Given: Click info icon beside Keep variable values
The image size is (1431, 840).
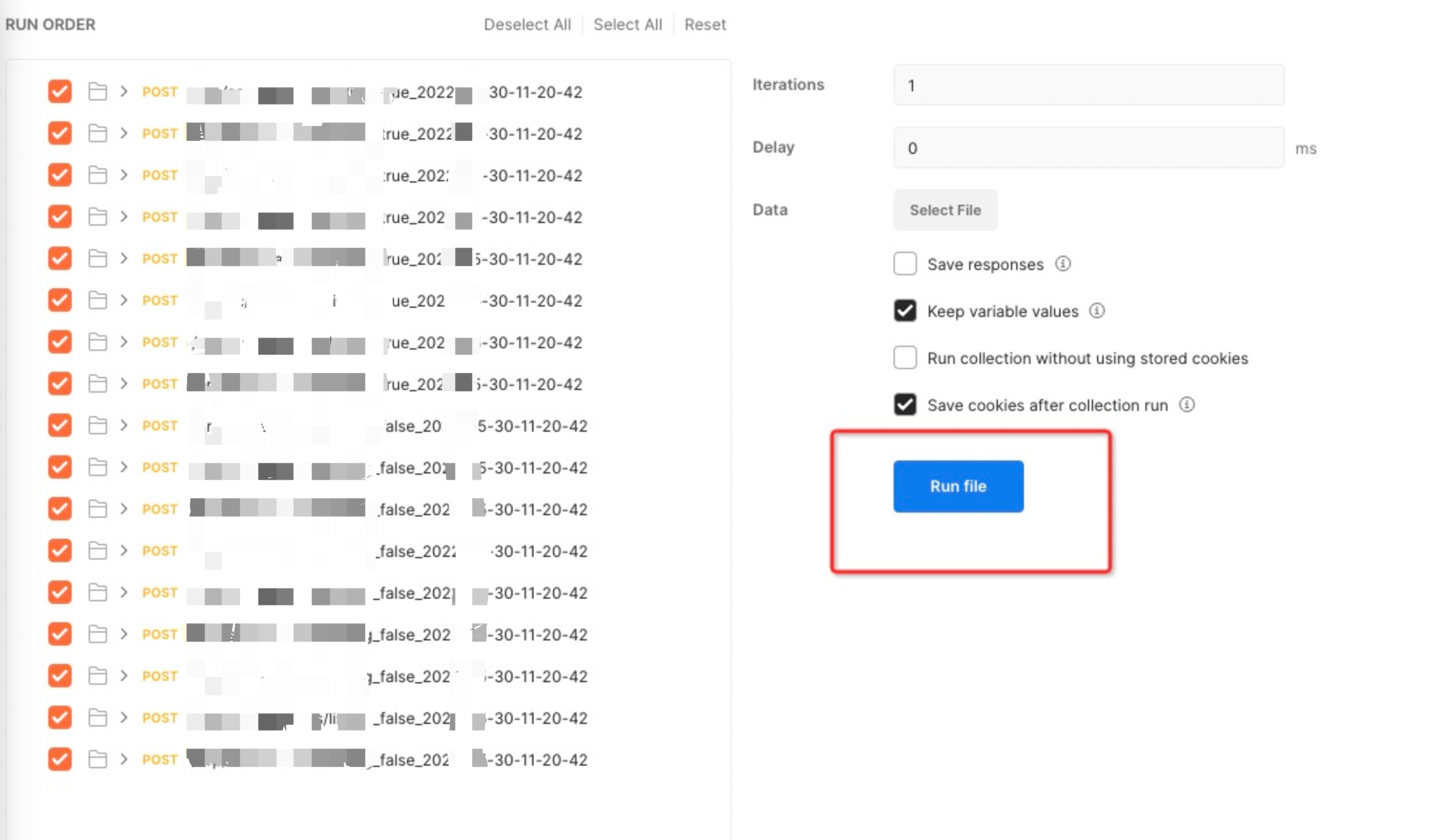Looking at the screenshot, I should 1097,310.
